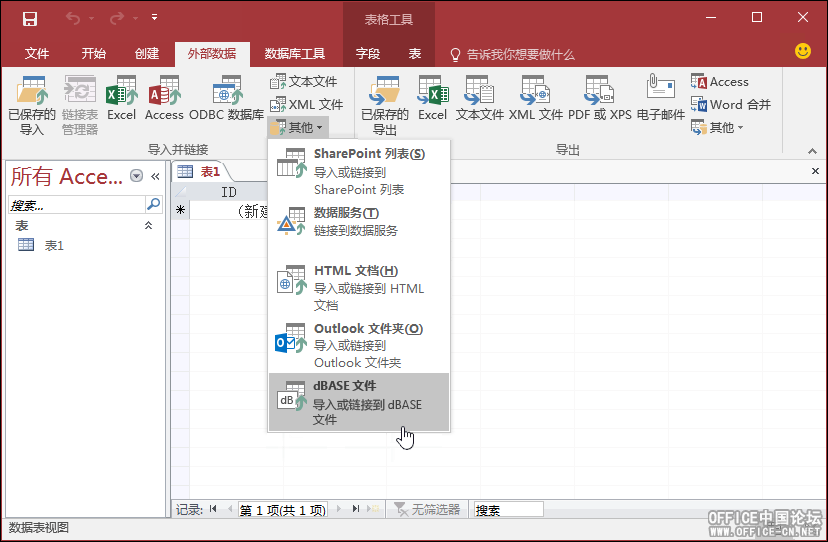Screen dimensions: 828x542
Task: Choose Outlook 文件夹 from the menu
Action: click(x=359, y=345)
